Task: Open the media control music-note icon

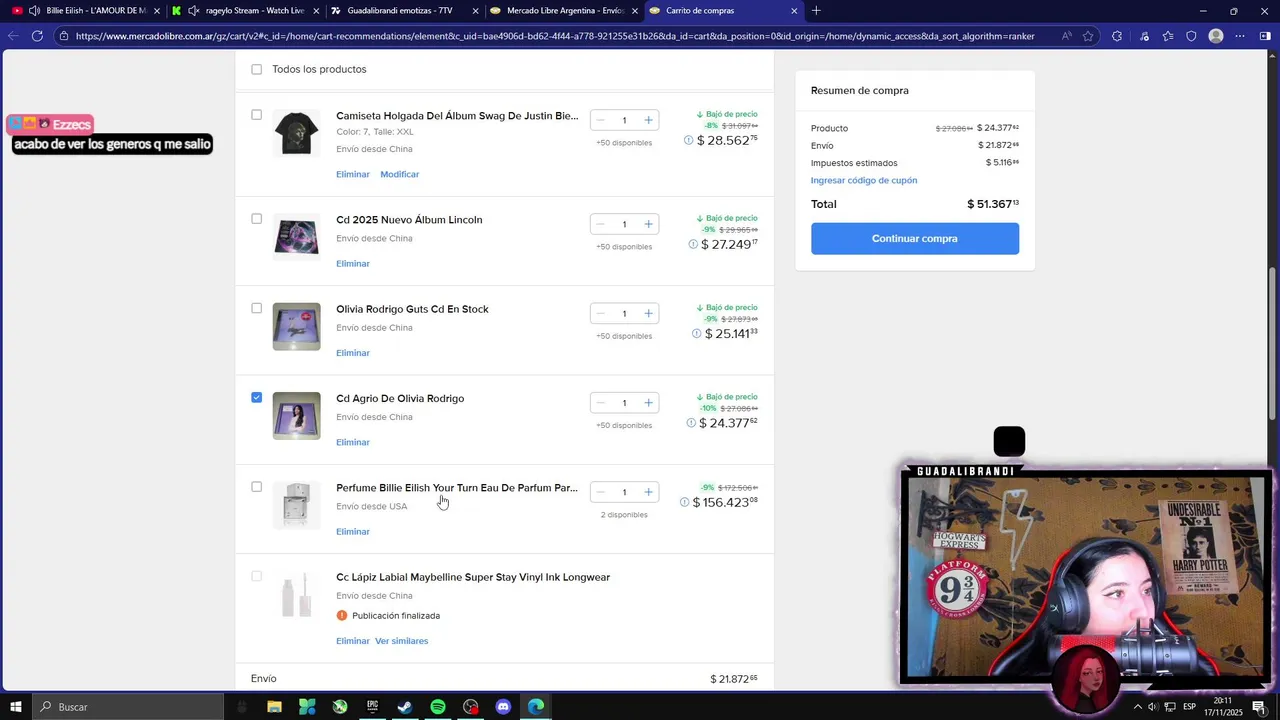Action: [1144, 36]
